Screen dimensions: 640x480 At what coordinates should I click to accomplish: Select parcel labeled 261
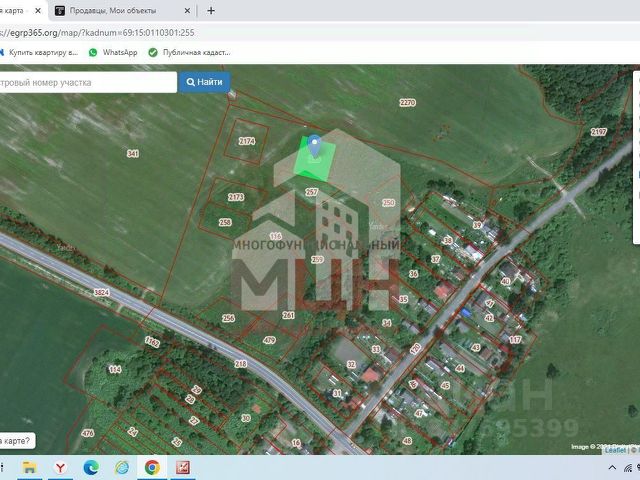click(x=288, y=315)
